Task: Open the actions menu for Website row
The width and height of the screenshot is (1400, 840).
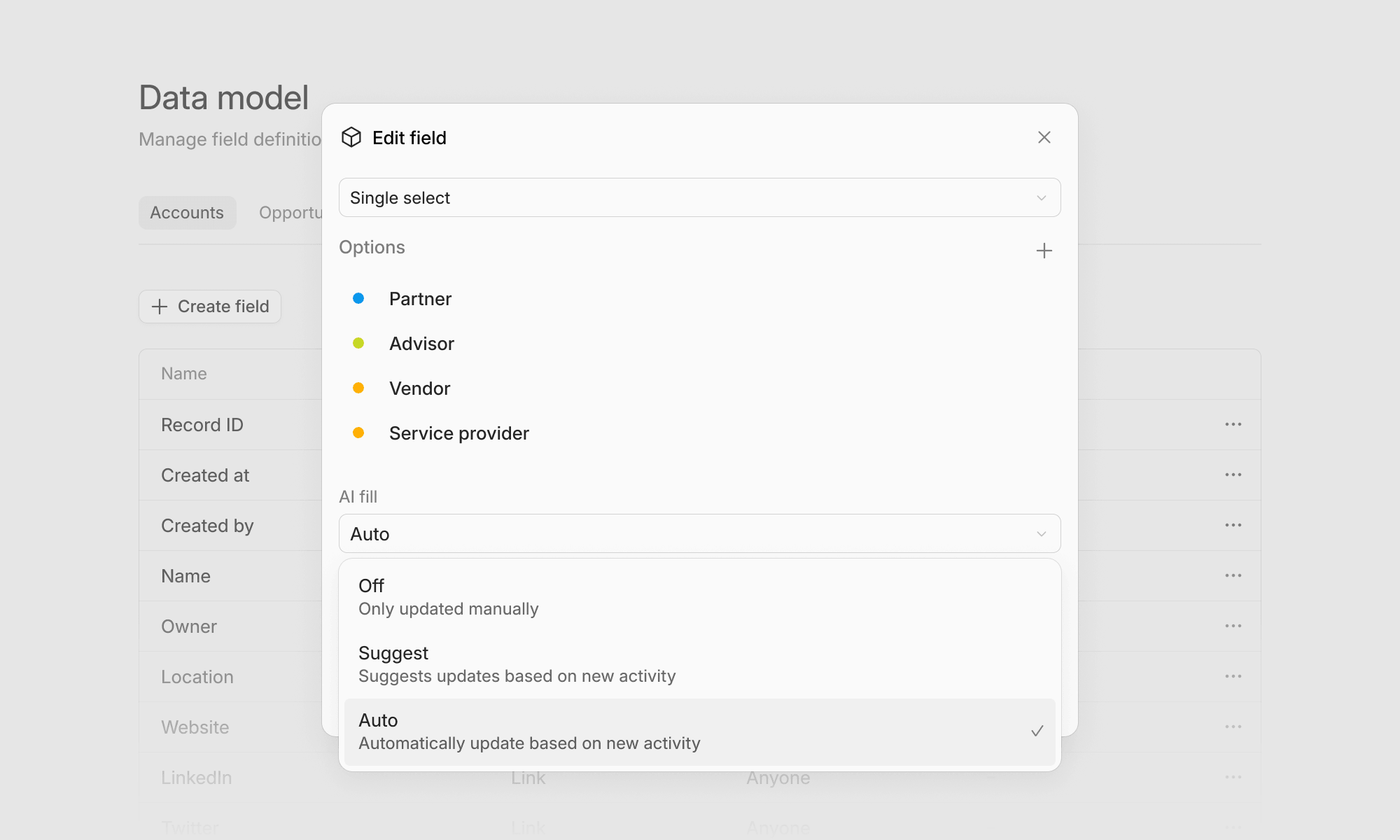Action: 1233,727
